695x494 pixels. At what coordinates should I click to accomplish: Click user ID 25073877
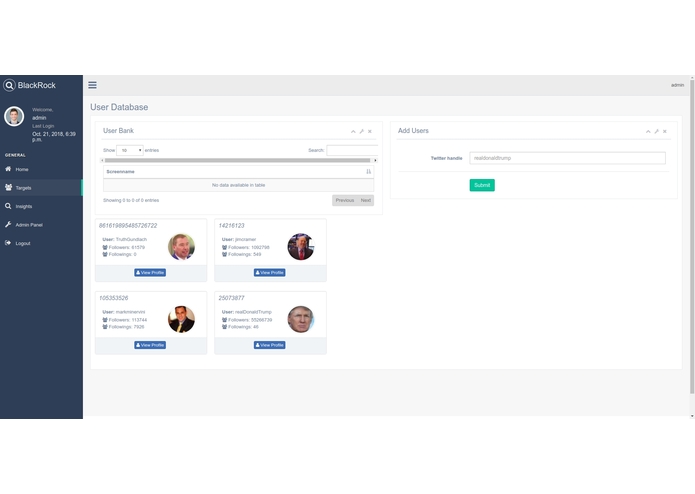(x=231, y=298)
